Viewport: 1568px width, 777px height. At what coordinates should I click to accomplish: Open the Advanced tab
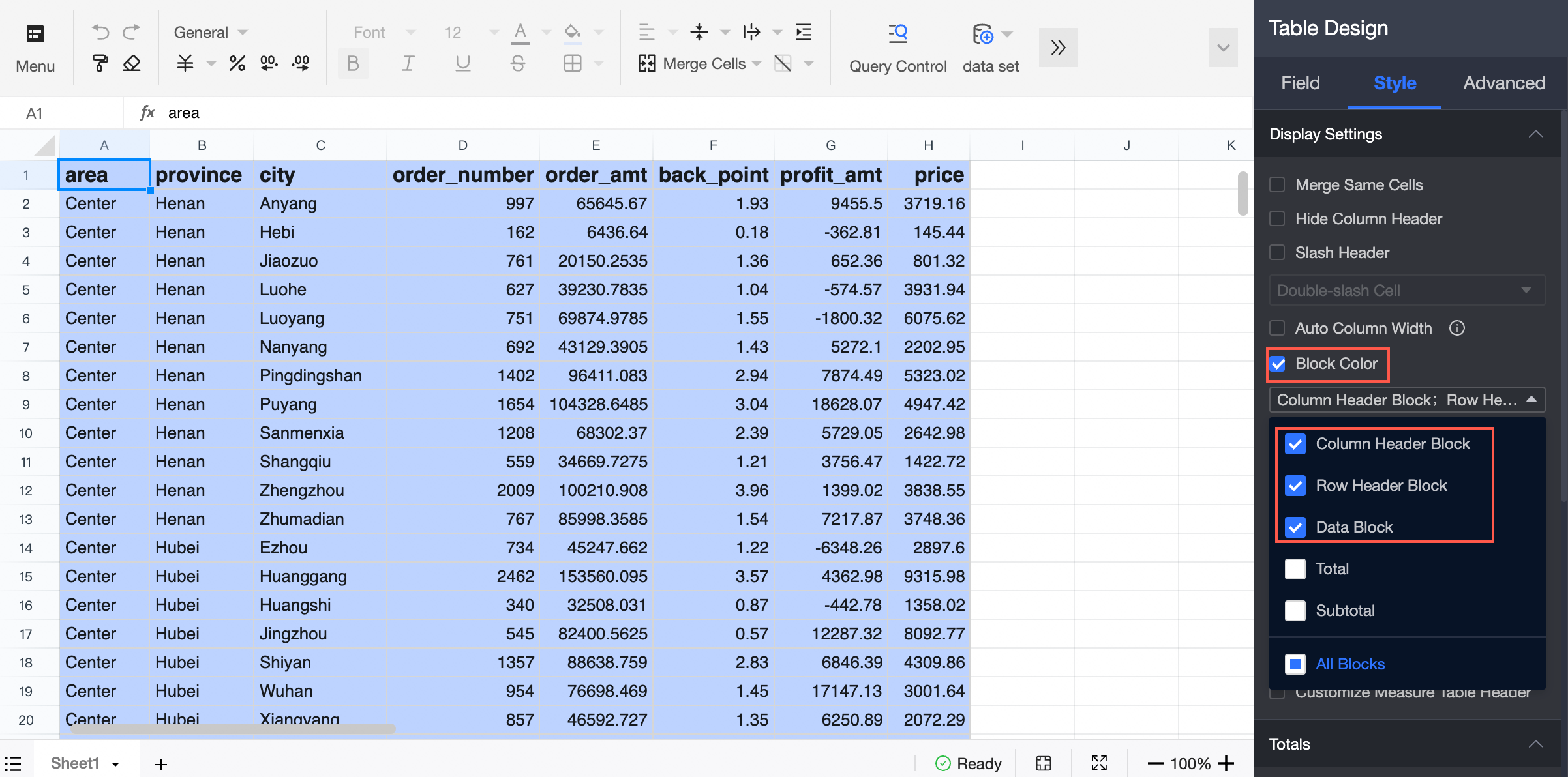pyautogui.click(x=1503, y=83)
